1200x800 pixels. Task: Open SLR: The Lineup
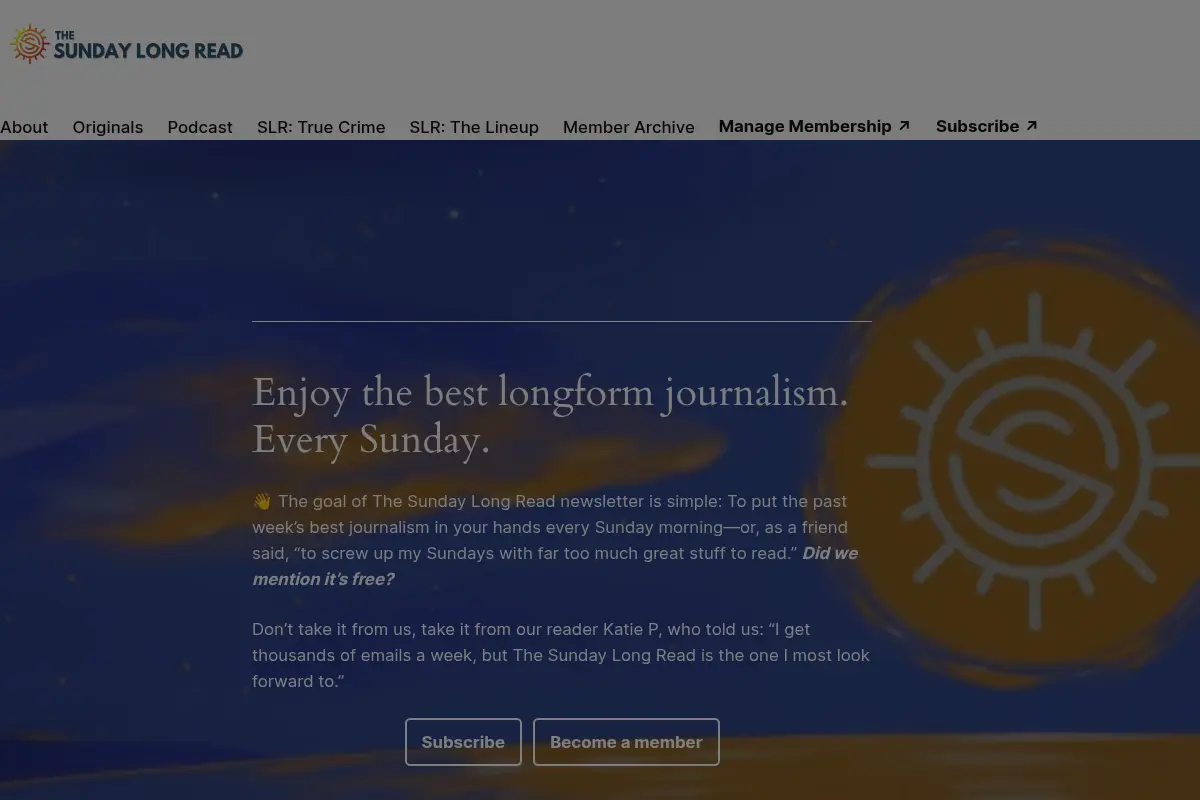point(474,127)
